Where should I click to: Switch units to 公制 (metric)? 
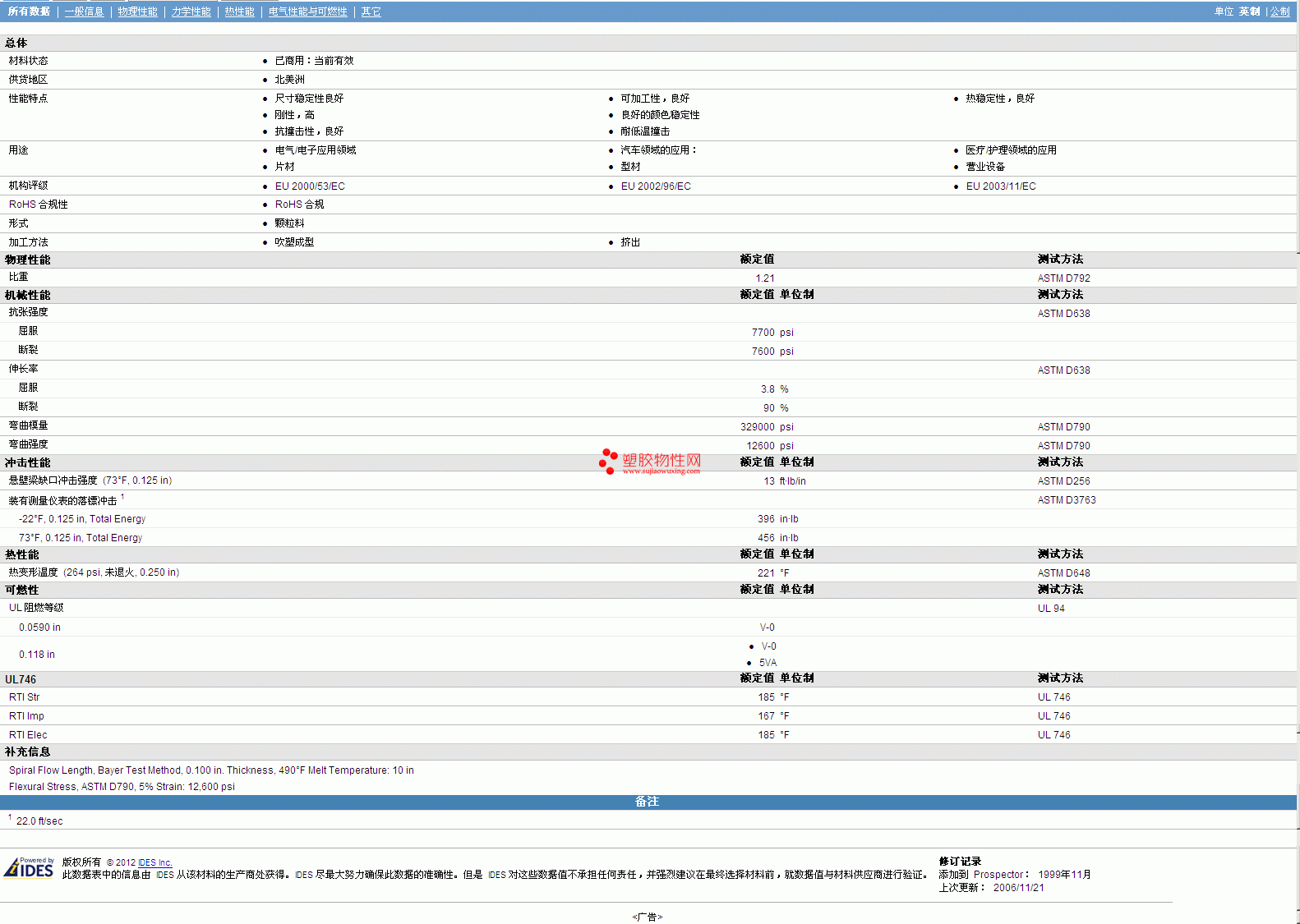coord(1279,11)
